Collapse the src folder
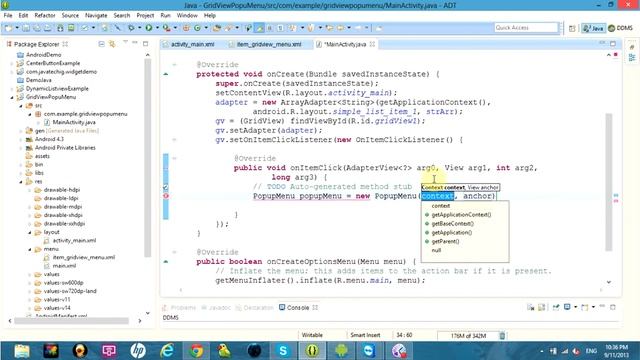This screenshot has width=640, height=360. [21, 106]
